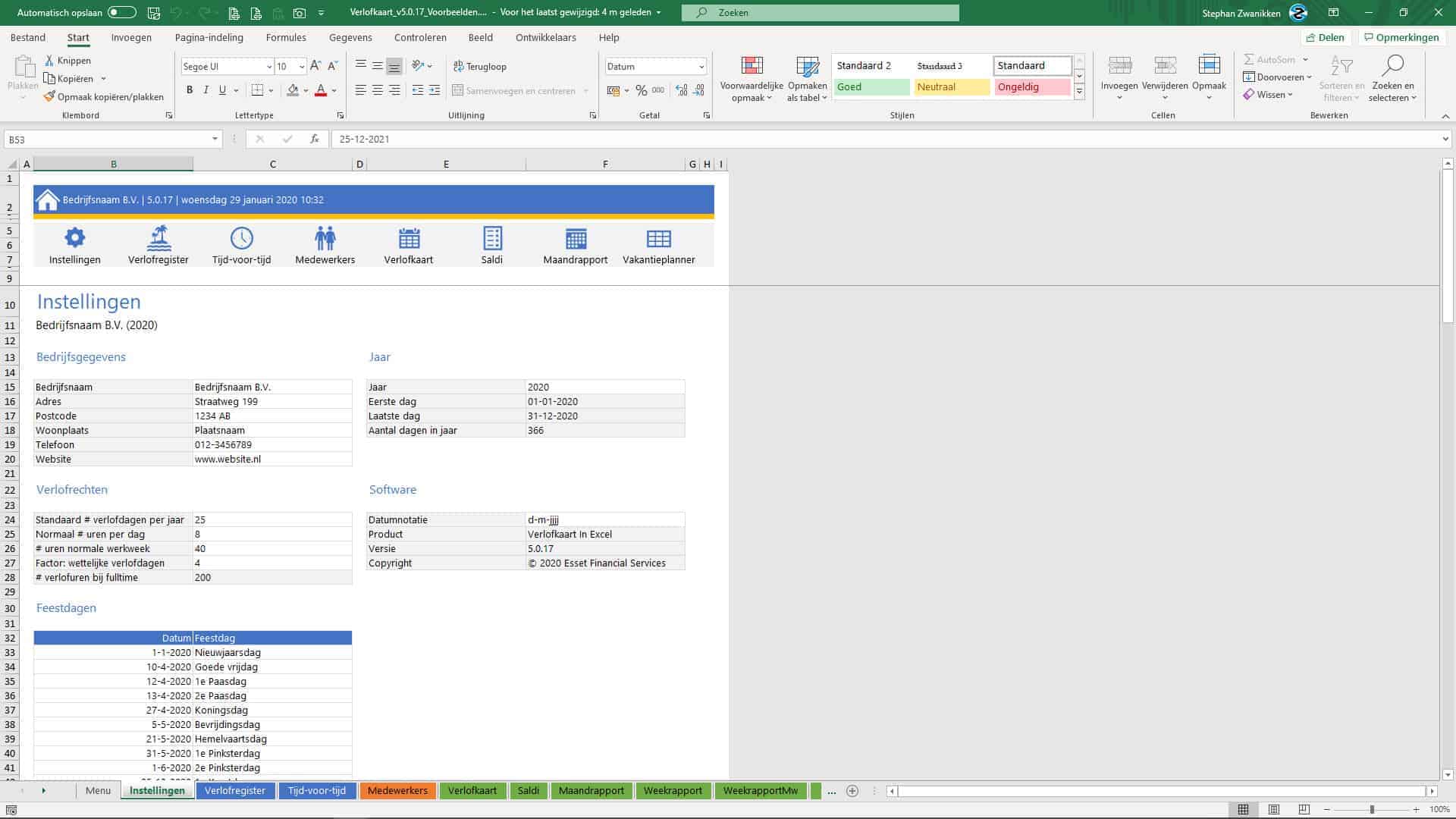
Task: Click the zoom slider in the status bar
Action: coord(1371,810)
